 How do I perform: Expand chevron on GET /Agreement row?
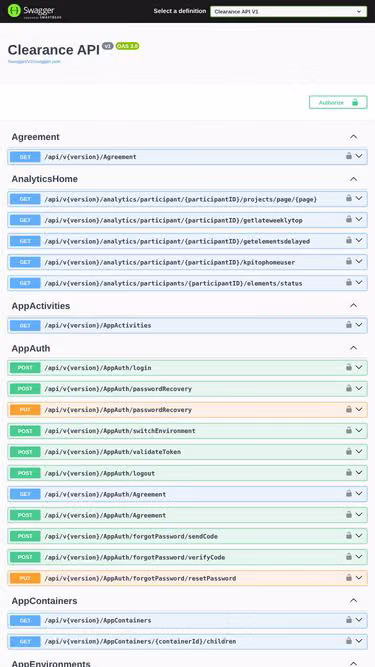tap(359, 156)
